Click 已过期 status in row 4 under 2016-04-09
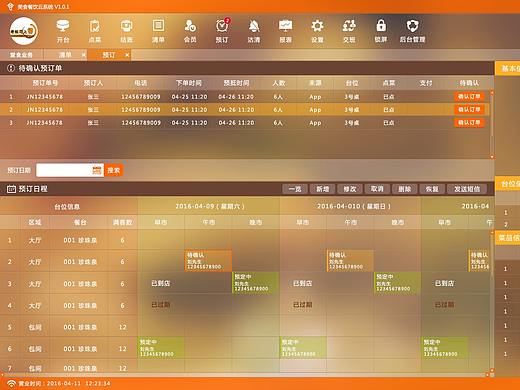The image size is (520, 390). [161, 305]
